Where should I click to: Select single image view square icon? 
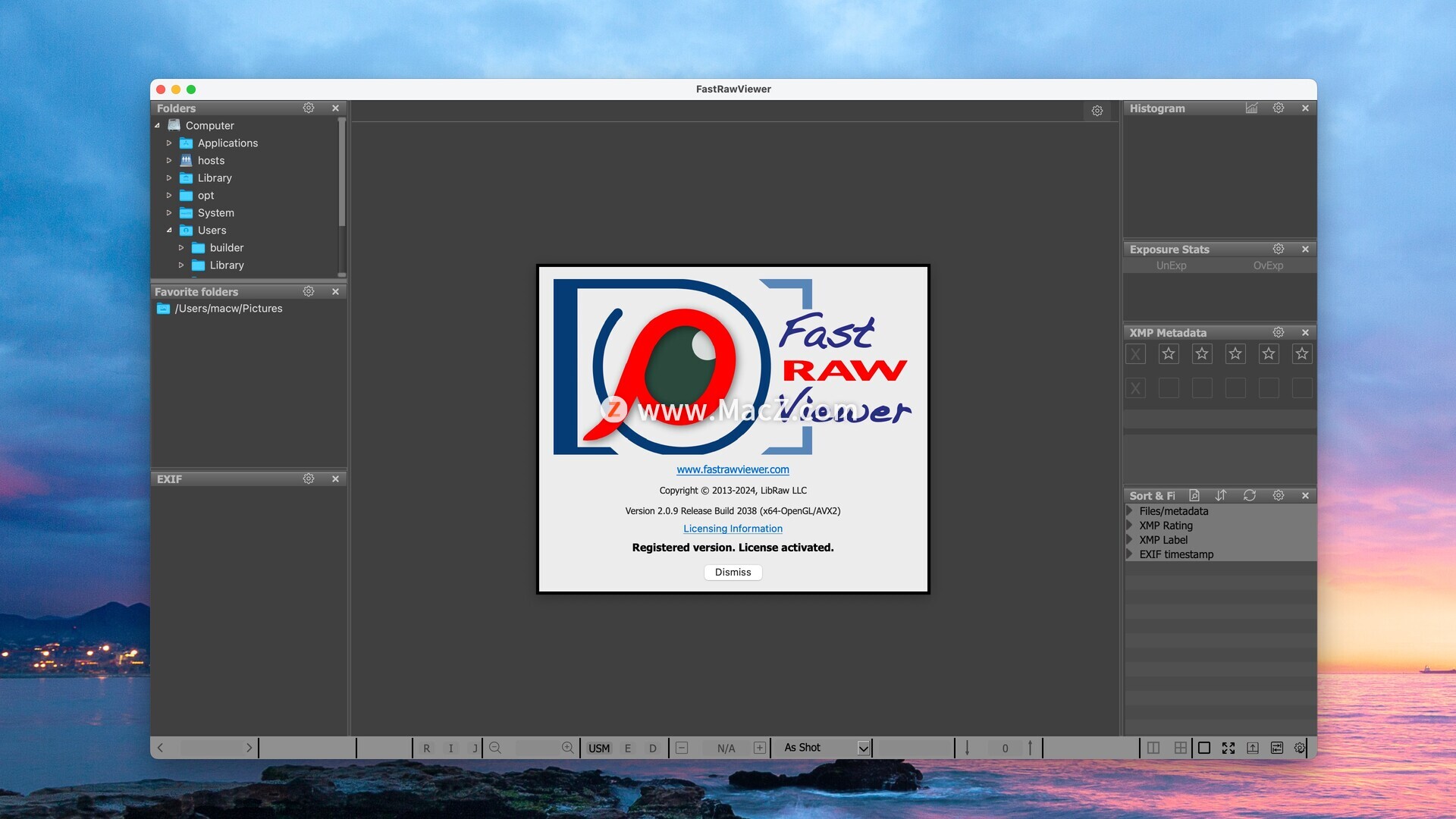(1204, 748)
